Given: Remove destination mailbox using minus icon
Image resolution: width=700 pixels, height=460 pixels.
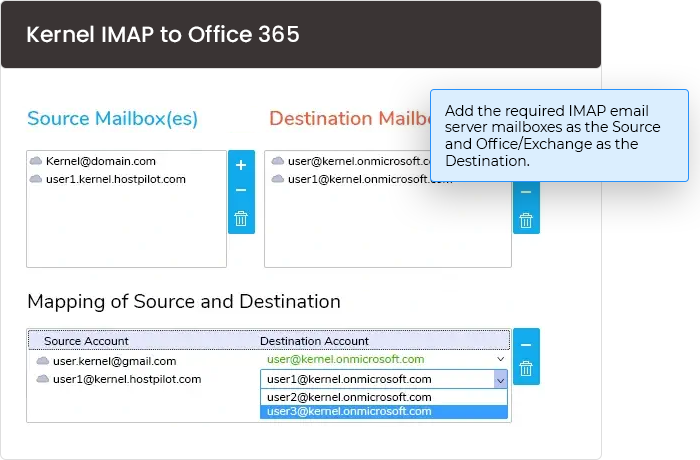Looking at the screenshot, I should (526, 192).
